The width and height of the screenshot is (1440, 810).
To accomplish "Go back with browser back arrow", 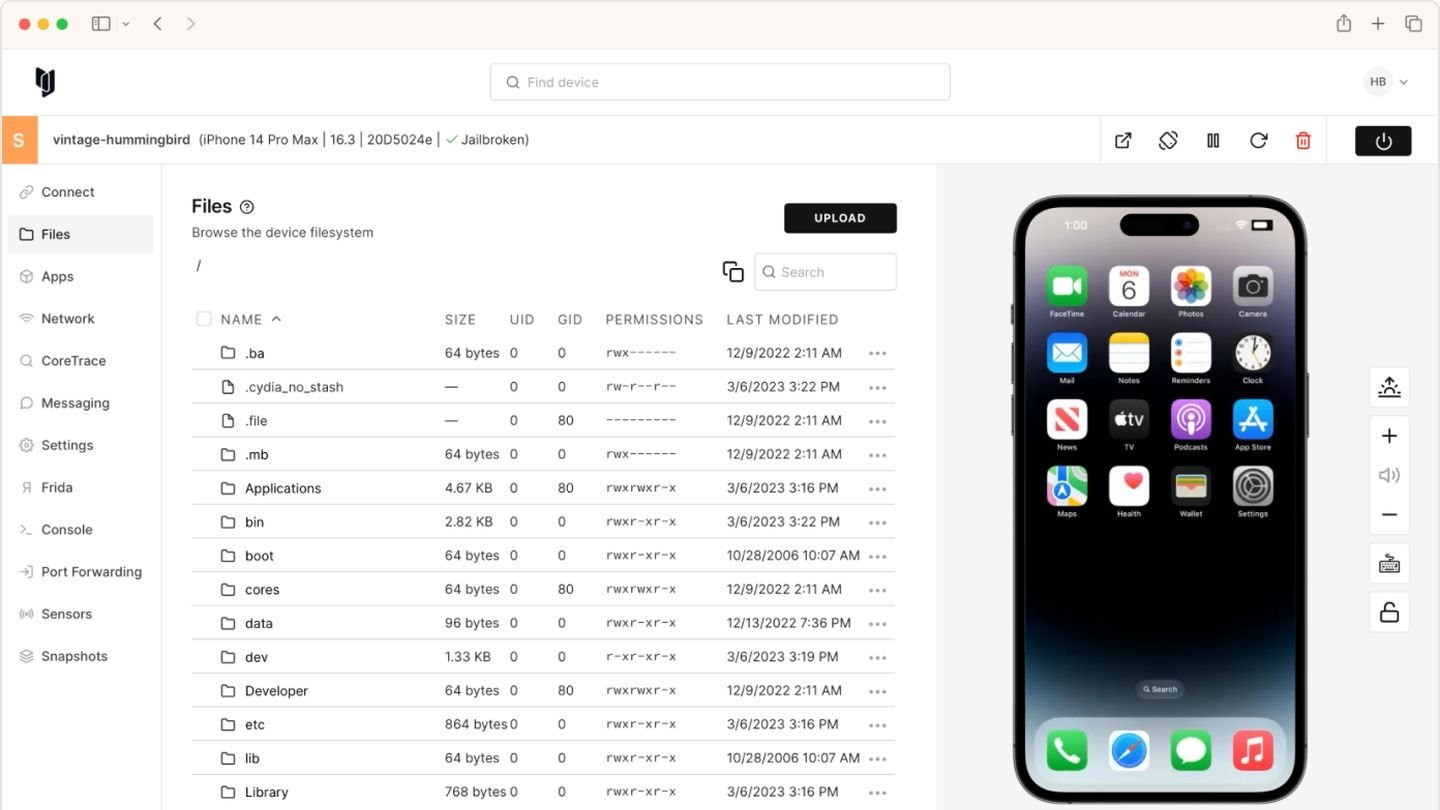I will coord(157,24).
